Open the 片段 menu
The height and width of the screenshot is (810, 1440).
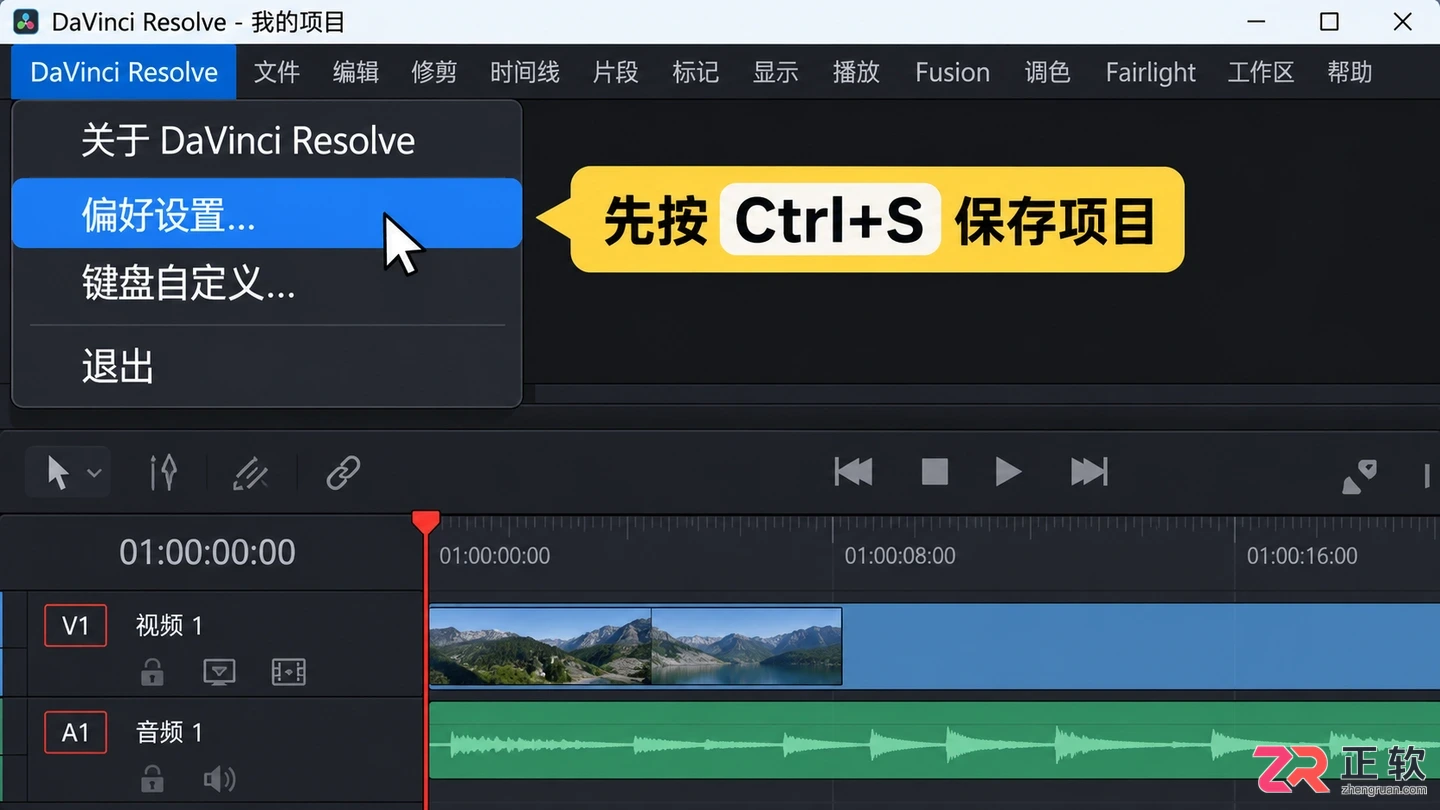coord(616,72)
